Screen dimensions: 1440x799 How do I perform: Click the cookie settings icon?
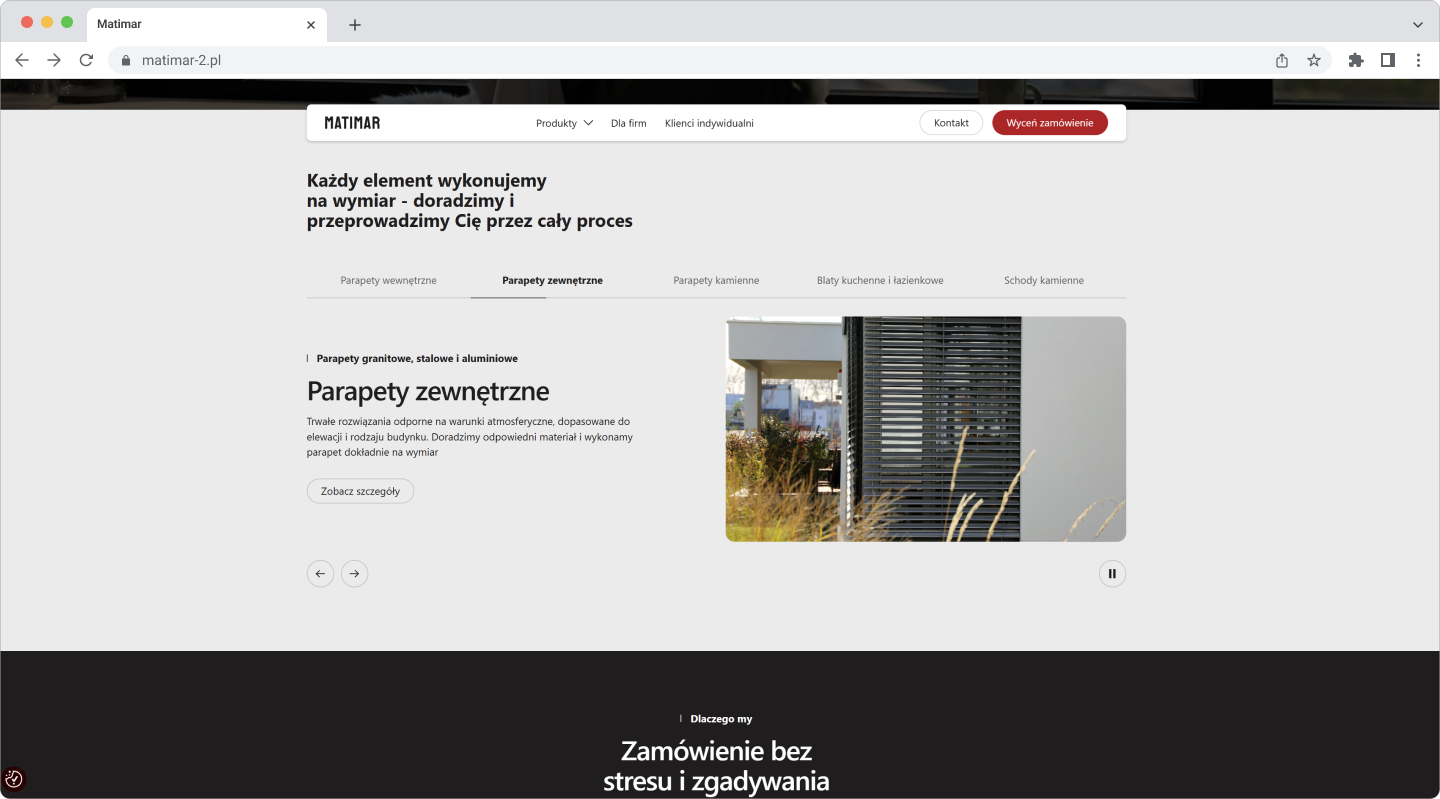(14, 778)
